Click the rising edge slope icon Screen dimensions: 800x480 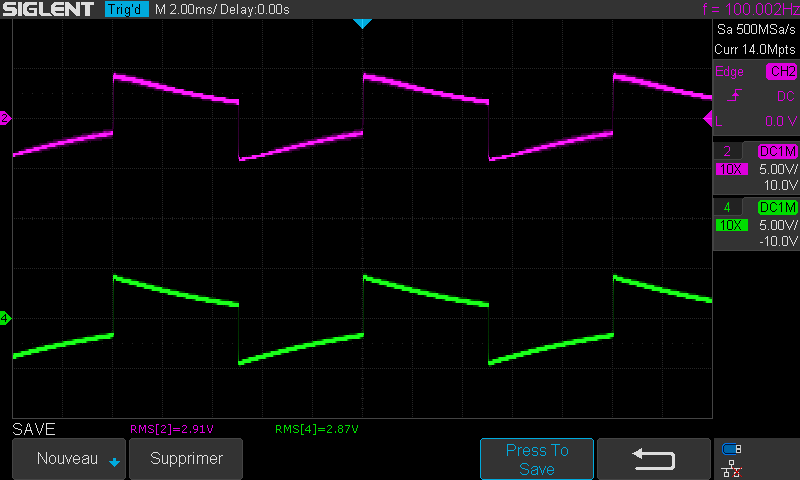point(734,95)
